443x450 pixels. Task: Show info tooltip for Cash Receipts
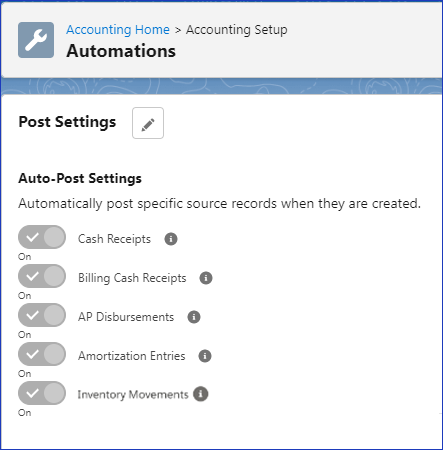[171, 239]
